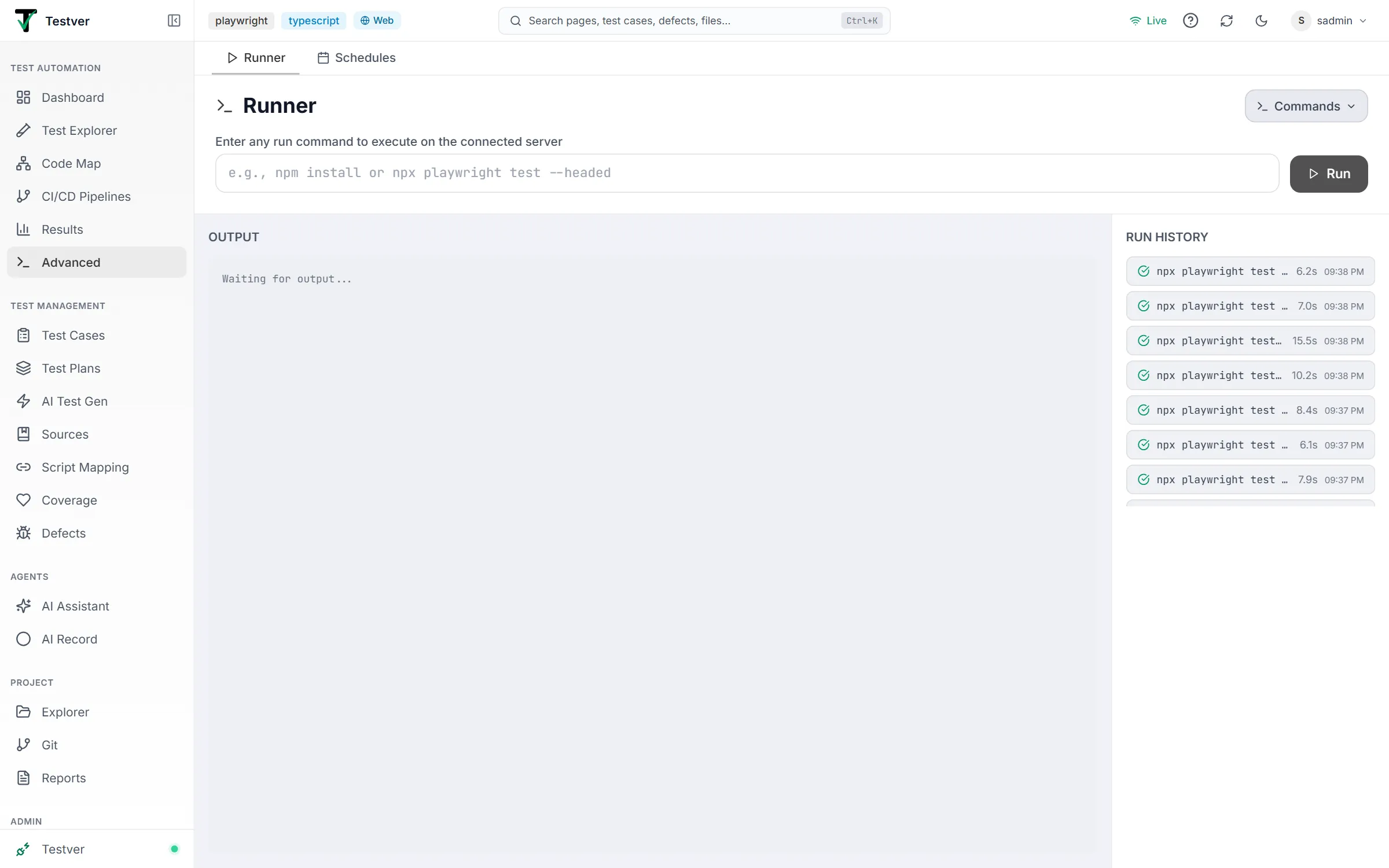The width and height of the screenshot is (1389, 868).
Task: Click the Web platform tag
Action: click(377, 21)
